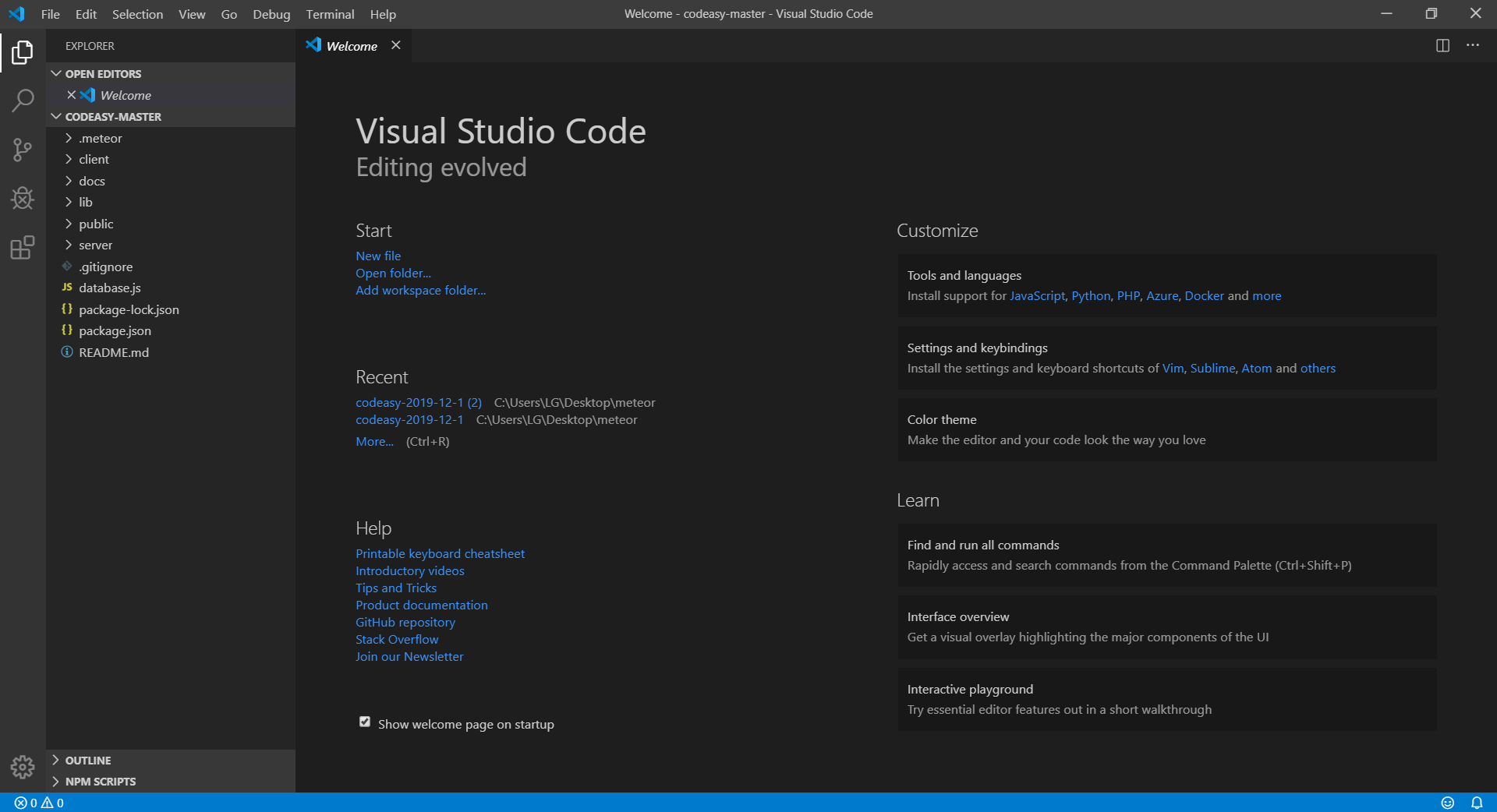Open Introductory videos link
Image resolution: width=1497 pixels, height=812 pixels.
410,570
